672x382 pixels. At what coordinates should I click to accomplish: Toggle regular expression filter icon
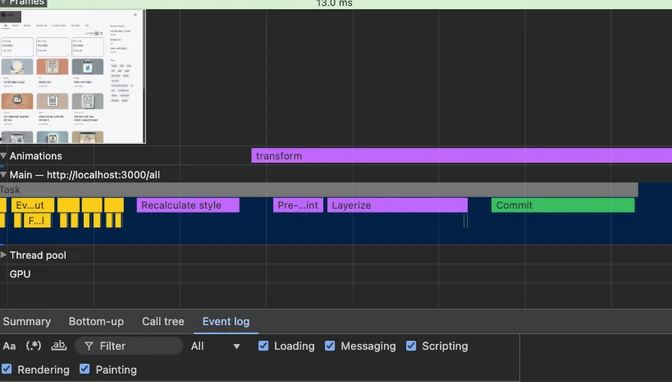click(x=34, y=346)
